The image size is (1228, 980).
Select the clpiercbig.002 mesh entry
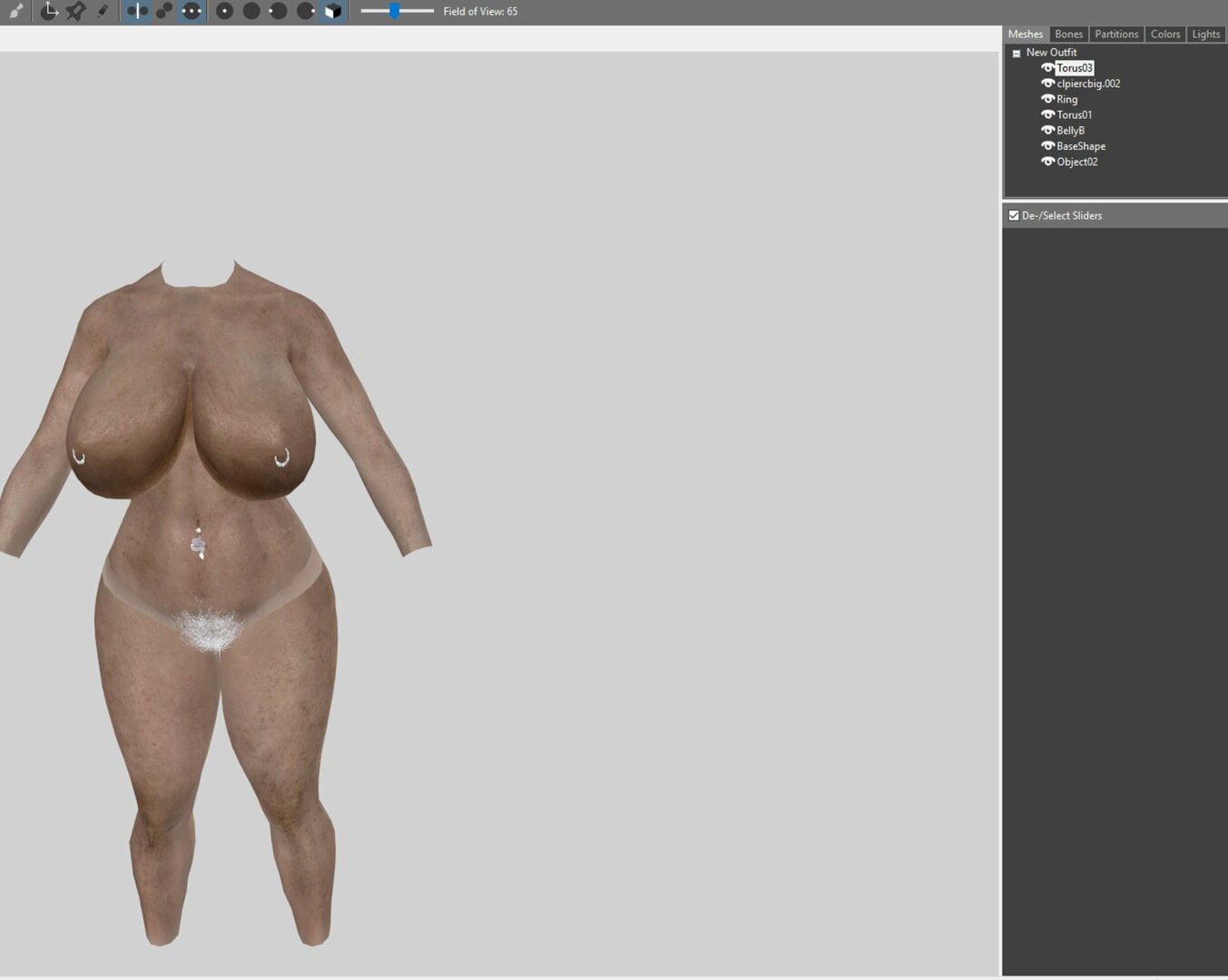(x=1088, y=83)
